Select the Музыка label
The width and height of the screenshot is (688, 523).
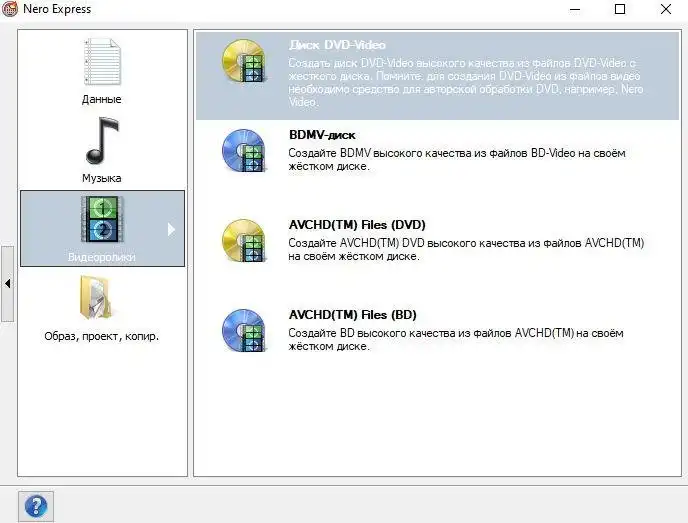pyautogui.click(x=101, y=178)
